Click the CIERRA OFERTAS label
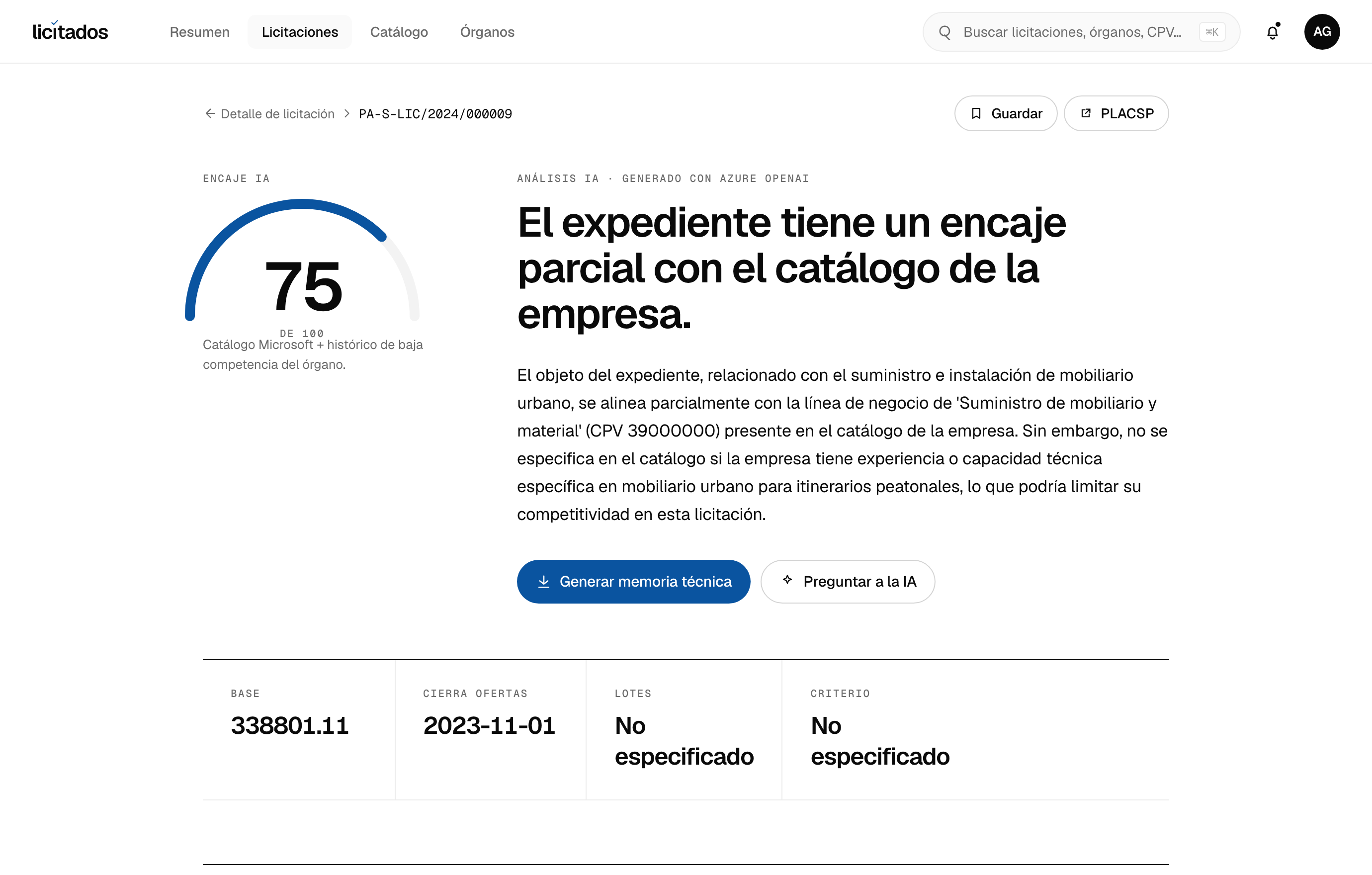 point(475,693)
